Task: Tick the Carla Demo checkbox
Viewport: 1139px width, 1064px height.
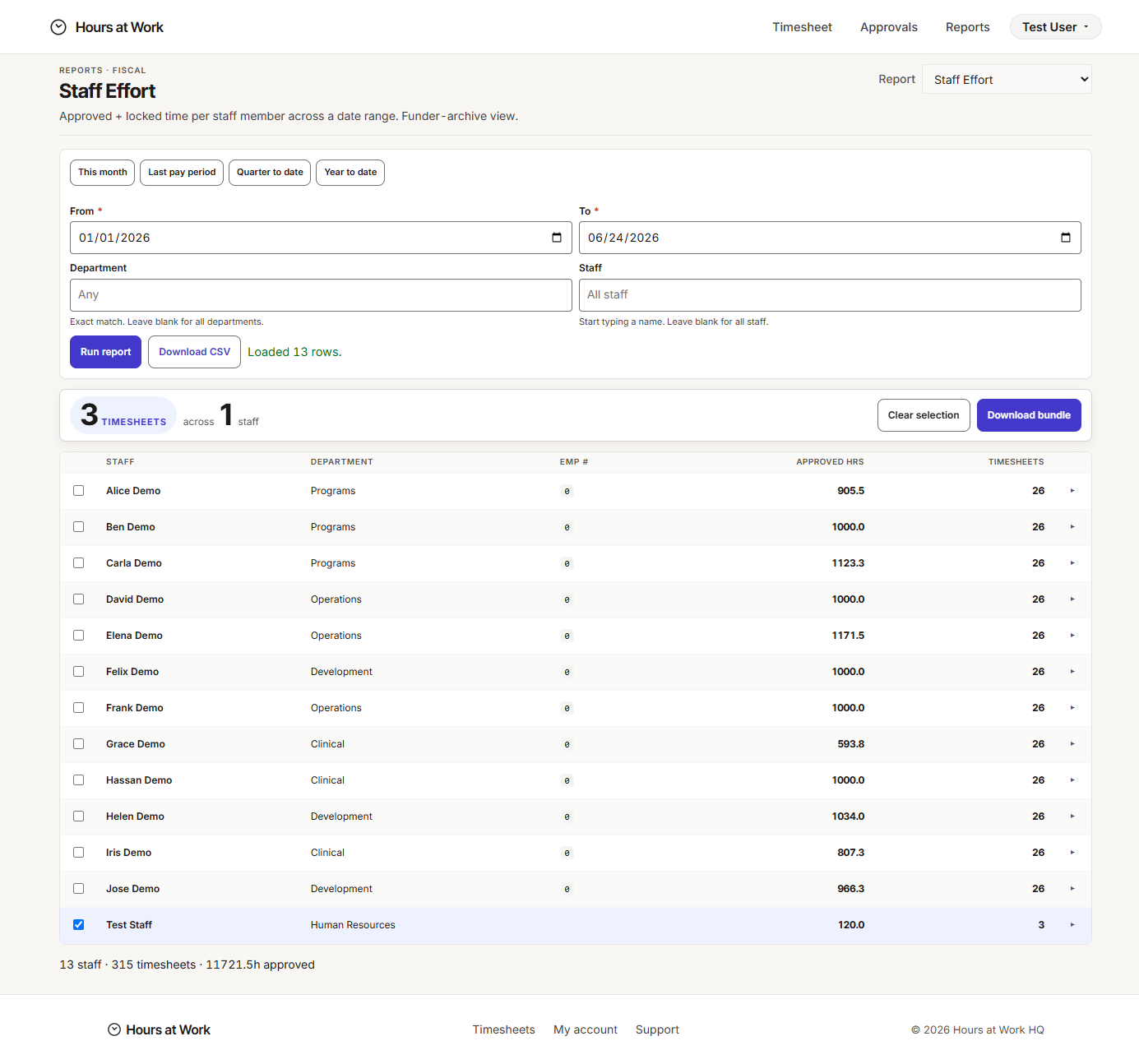Action: point(79,563)
